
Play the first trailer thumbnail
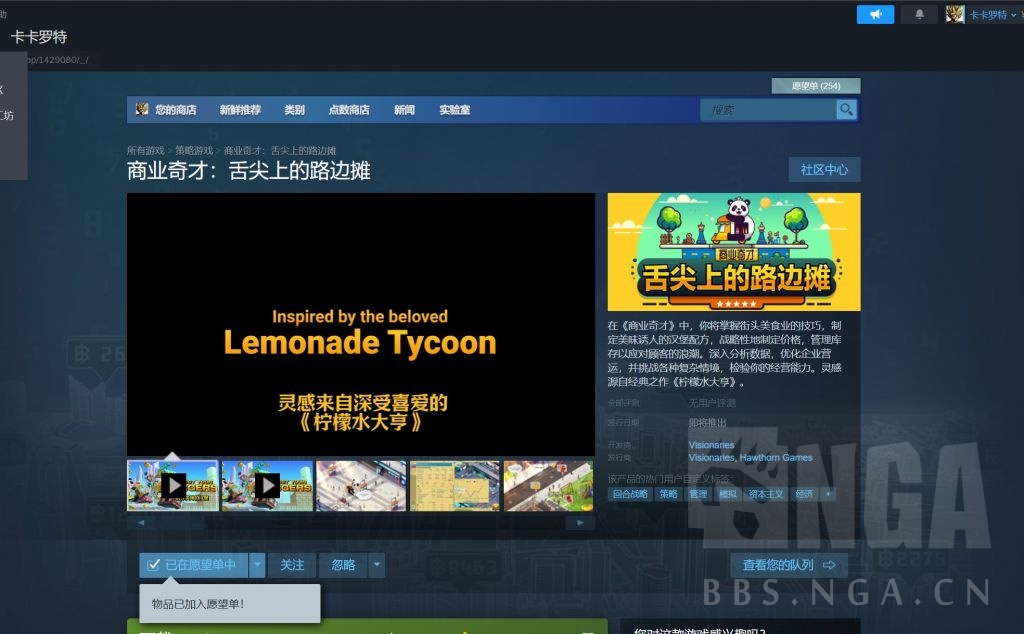(173, 486)
